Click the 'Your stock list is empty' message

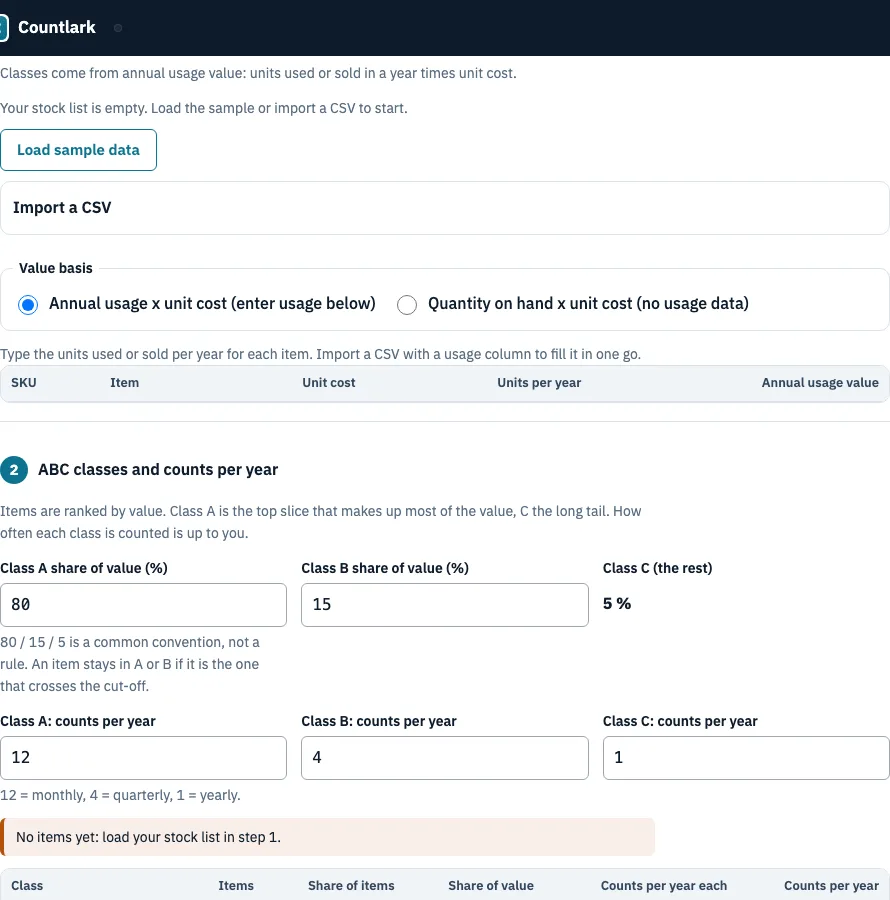(204, 108)
